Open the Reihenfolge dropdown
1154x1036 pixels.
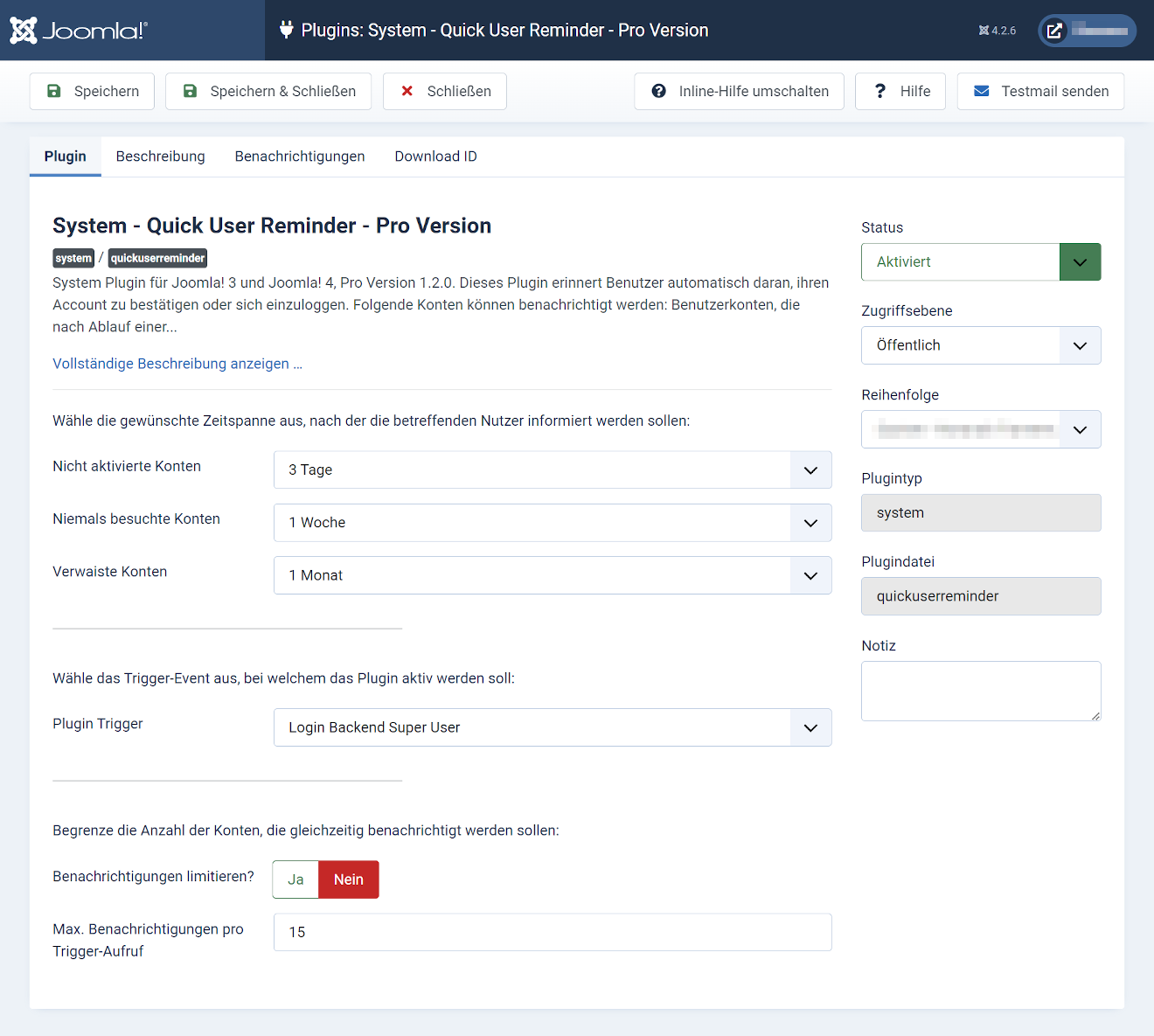coord(981,429)
